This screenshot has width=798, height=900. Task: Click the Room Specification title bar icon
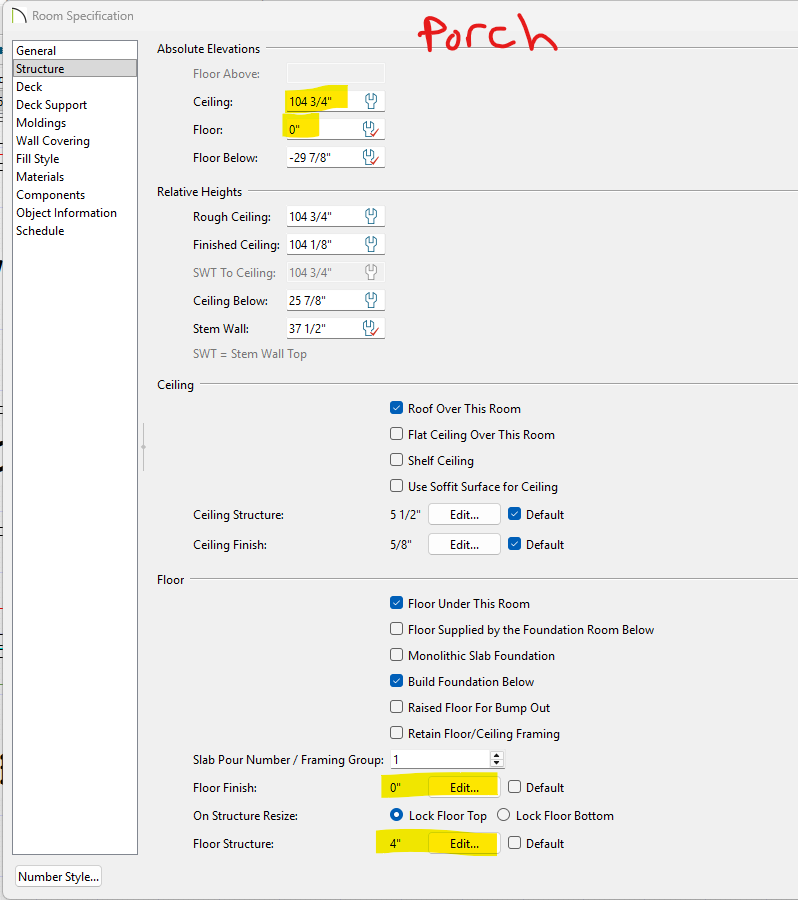coord(18,16)
